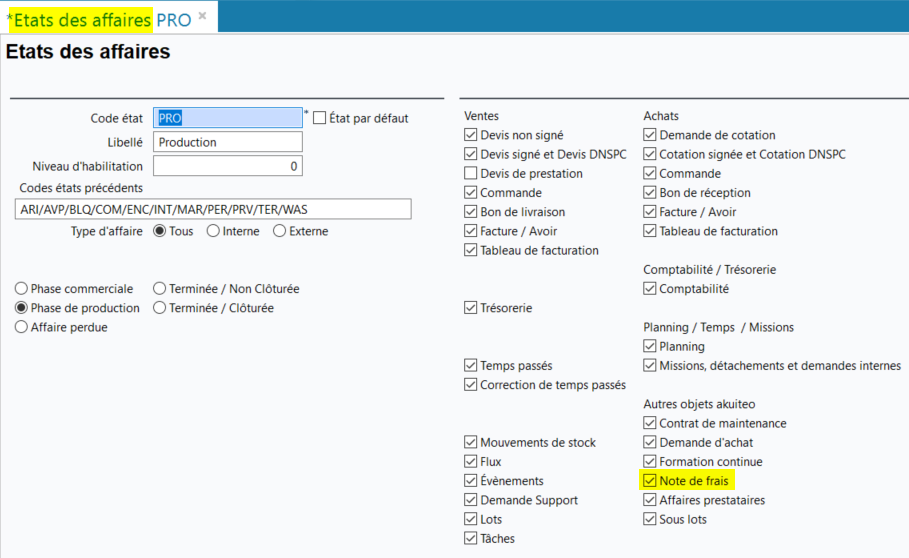This screenshot has height=558, width=909.
Task: Uncheck Devis signé et Devis DNSPC
Action: point(471,154)
